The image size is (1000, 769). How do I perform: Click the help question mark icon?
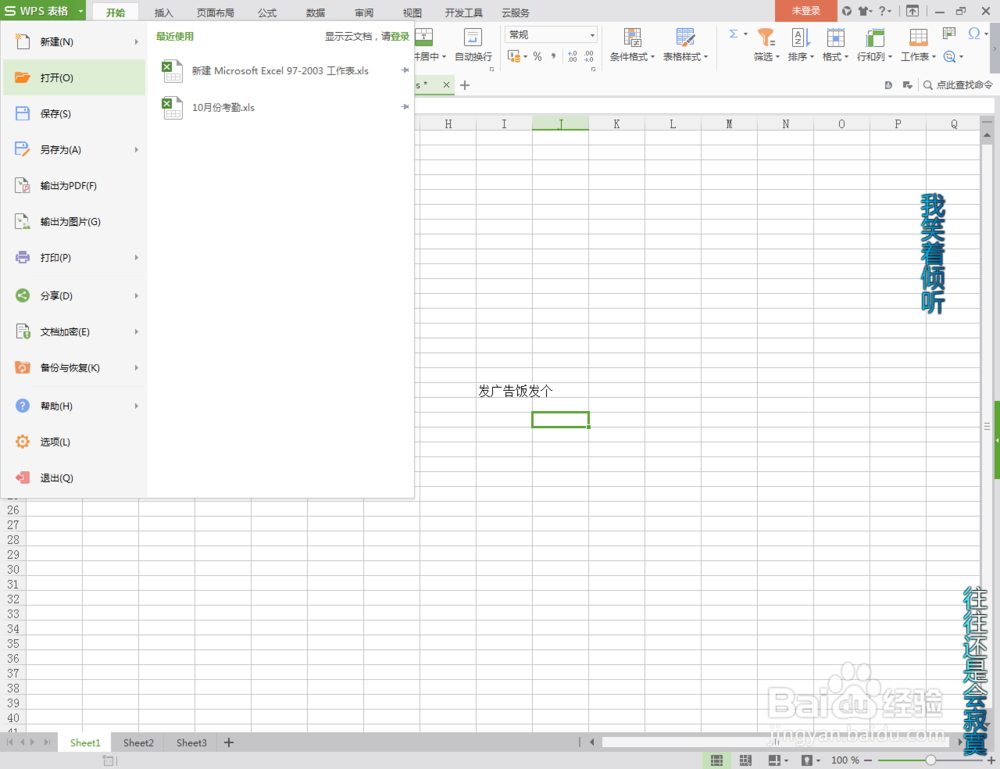pos(882,11)
